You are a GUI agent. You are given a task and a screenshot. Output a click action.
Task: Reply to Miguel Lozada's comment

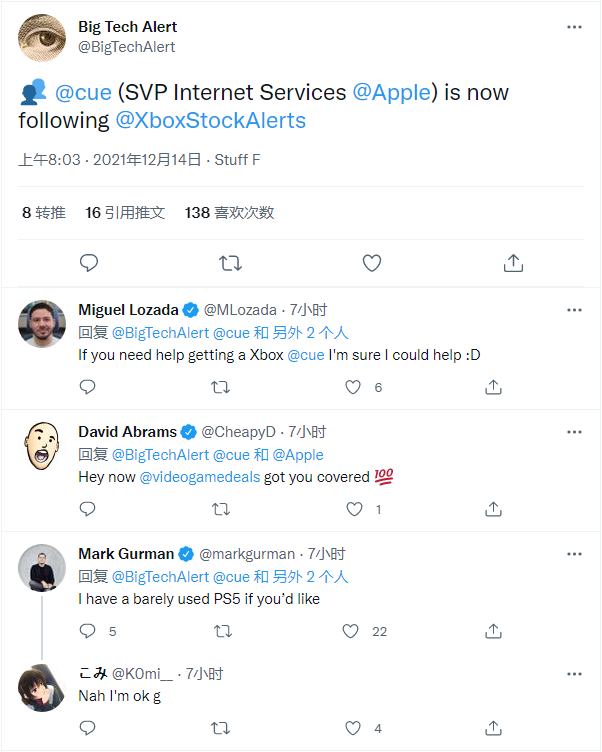pos(87,387)
